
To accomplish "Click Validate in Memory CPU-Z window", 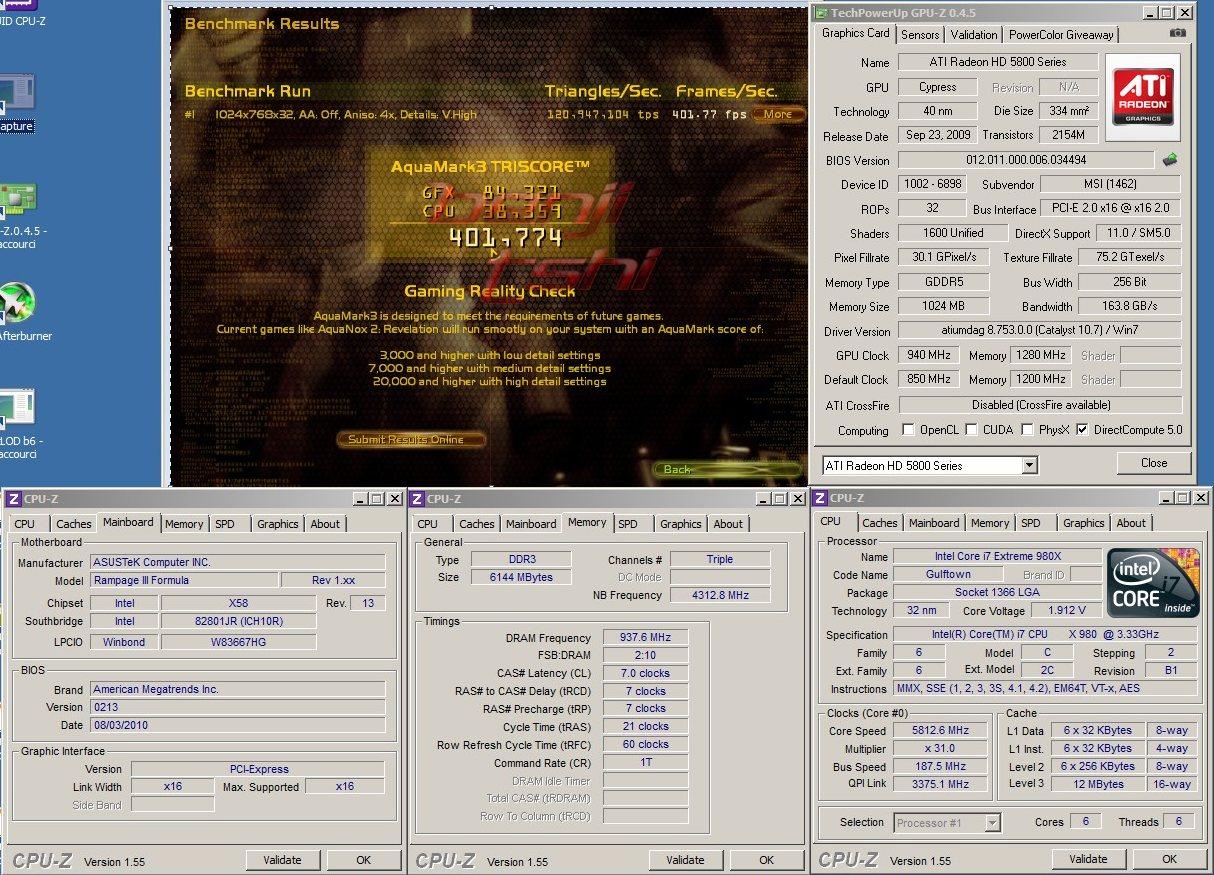I will [x=685, y=859].
